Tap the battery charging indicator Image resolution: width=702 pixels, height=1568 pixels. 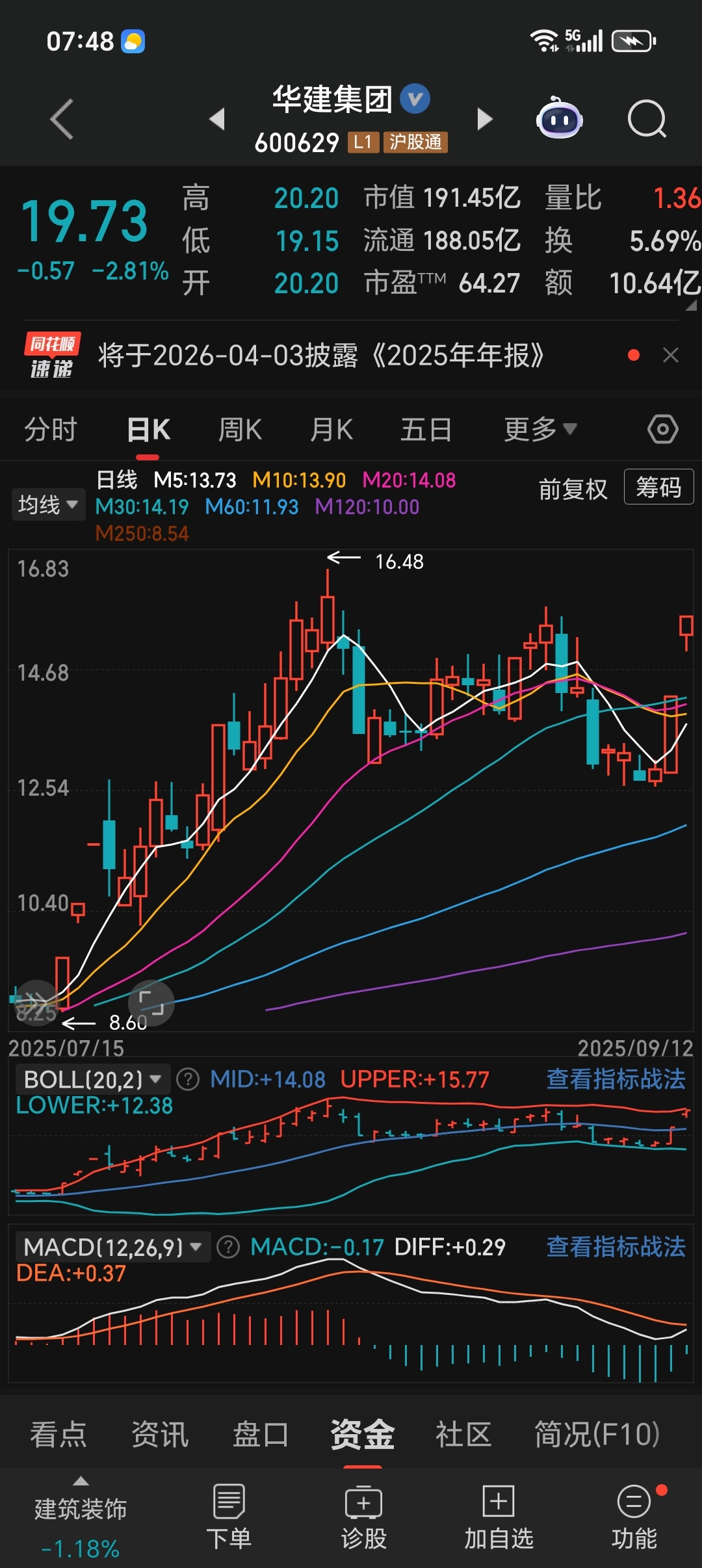[x=634, y=42]
